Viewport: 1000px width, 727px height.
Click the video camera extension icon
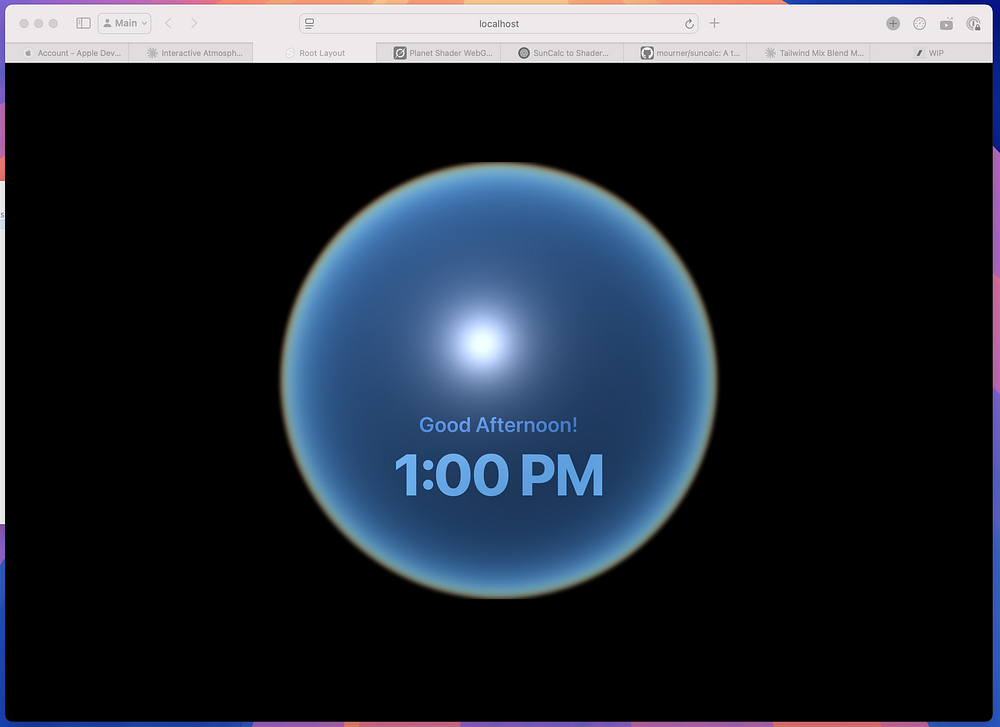tap(946, 24)
